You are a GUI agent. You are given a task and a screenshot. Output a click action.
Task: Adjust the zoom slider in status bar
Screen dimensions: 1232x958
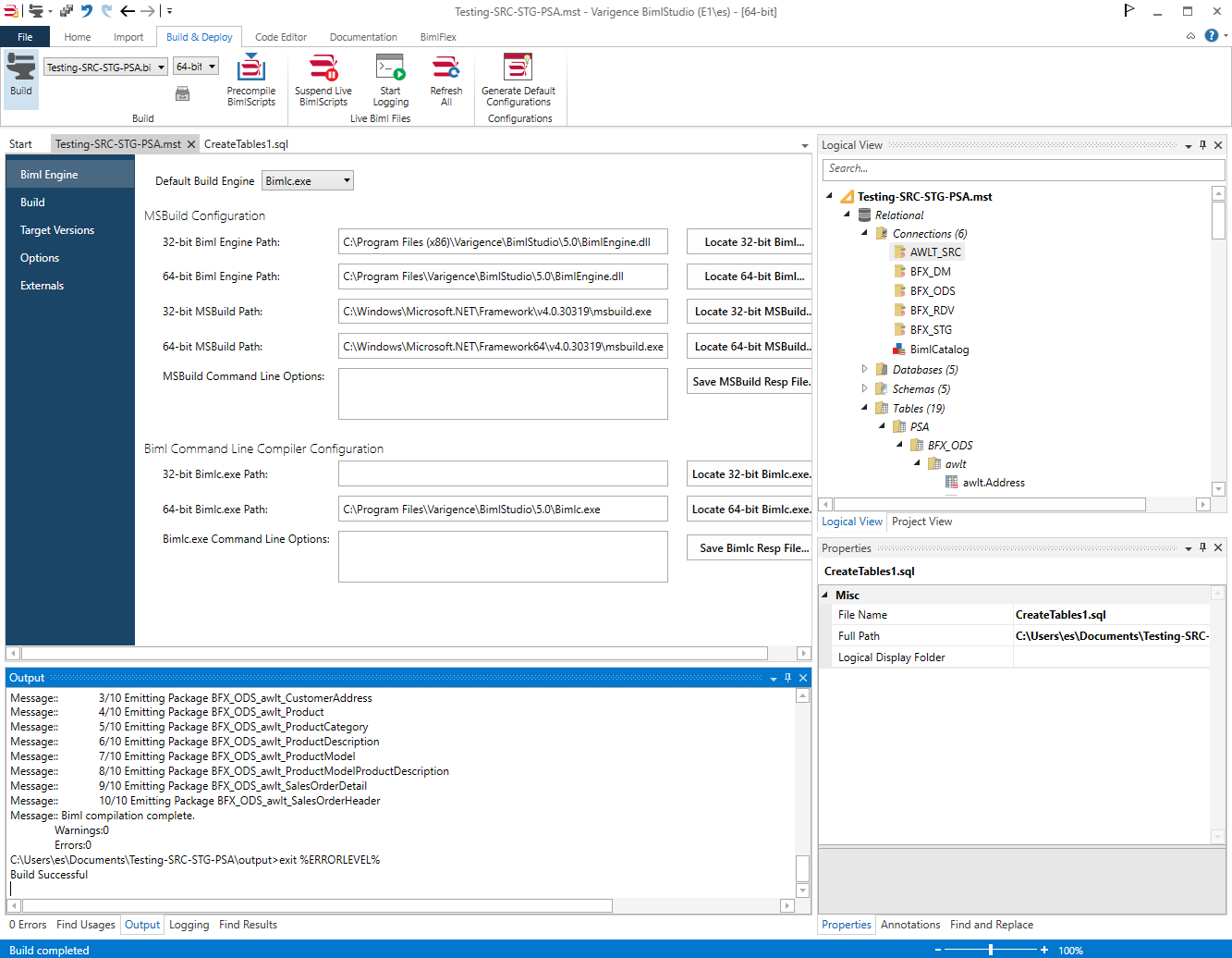[991, 950]
